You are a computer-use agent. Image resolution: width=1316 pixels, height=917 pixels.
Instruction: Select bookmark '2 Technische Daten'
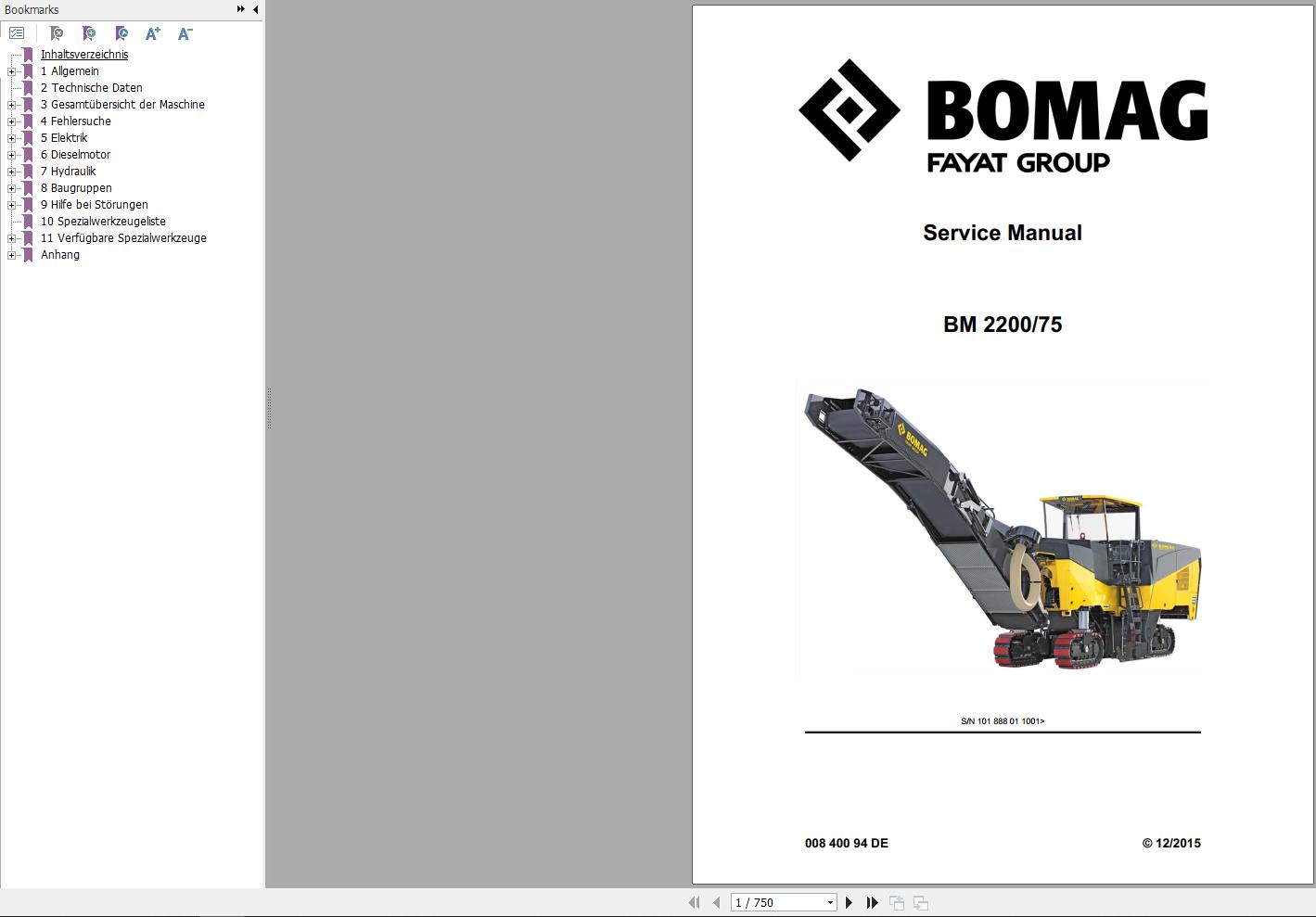click(91, 88)
